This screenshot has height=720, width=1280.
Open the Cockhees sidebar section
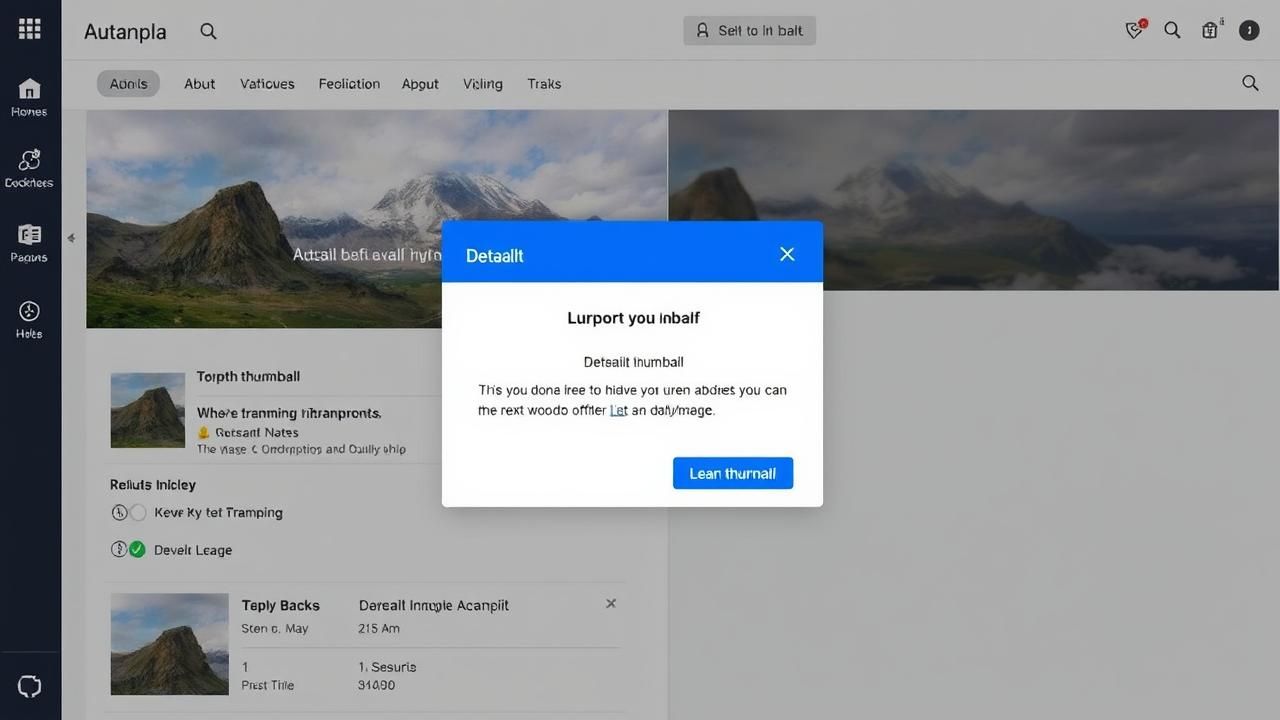(29, 167)
